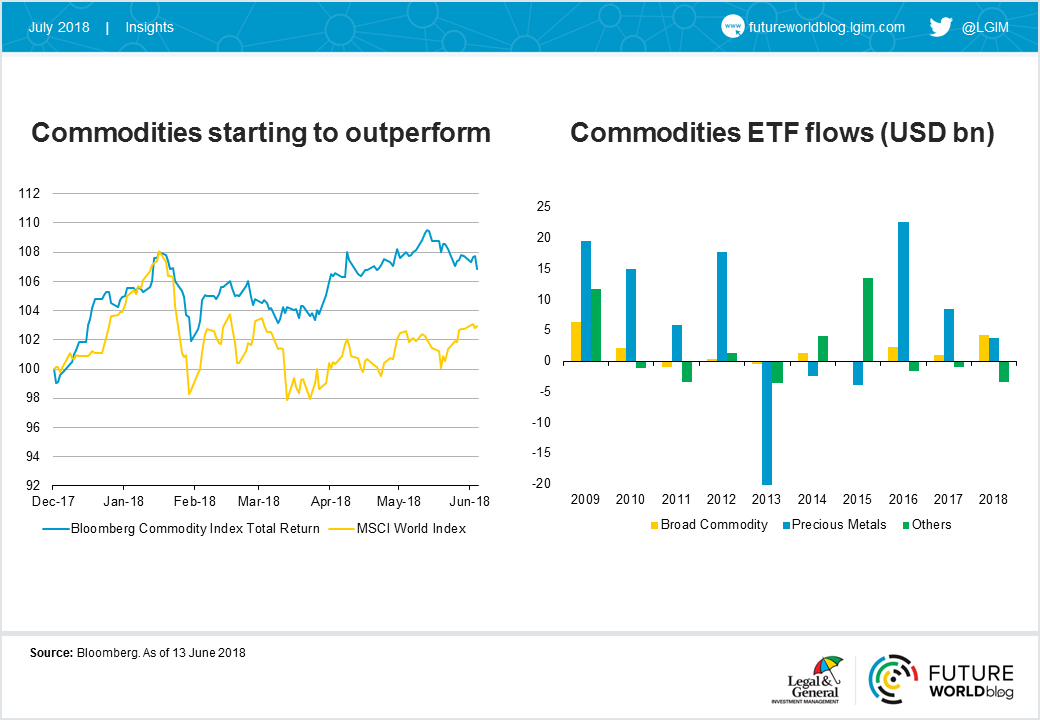
Task: Click Bloomberg Commodity Index Total Return legend
Action: (x=181, y=528)
